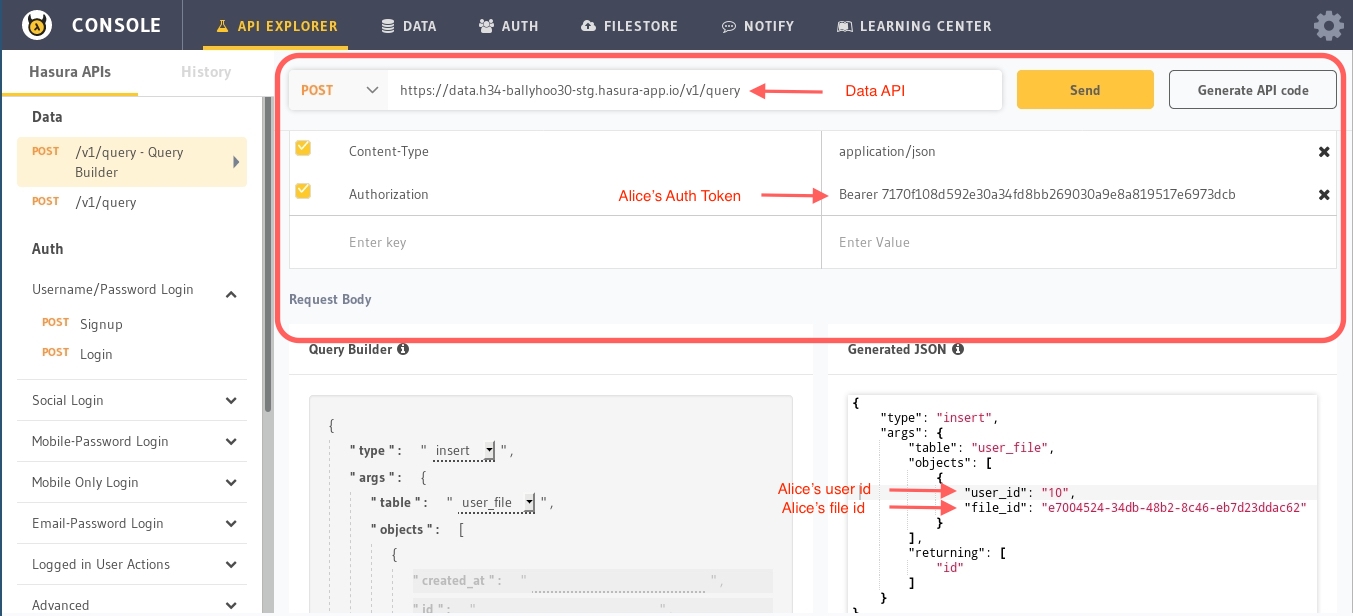Click the created_at input in Query Builder
Screen dimensions: 1353x616
(620, 581)
